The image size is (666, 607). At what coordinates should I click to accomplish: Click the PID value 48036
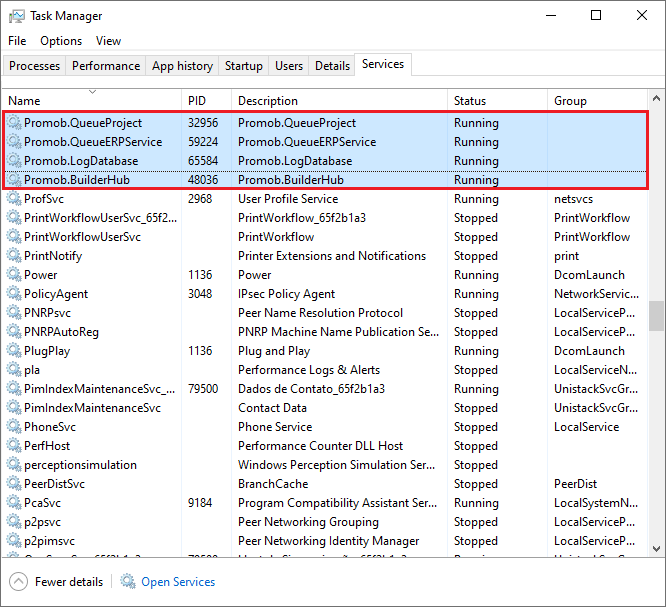(x=203, y=180)
